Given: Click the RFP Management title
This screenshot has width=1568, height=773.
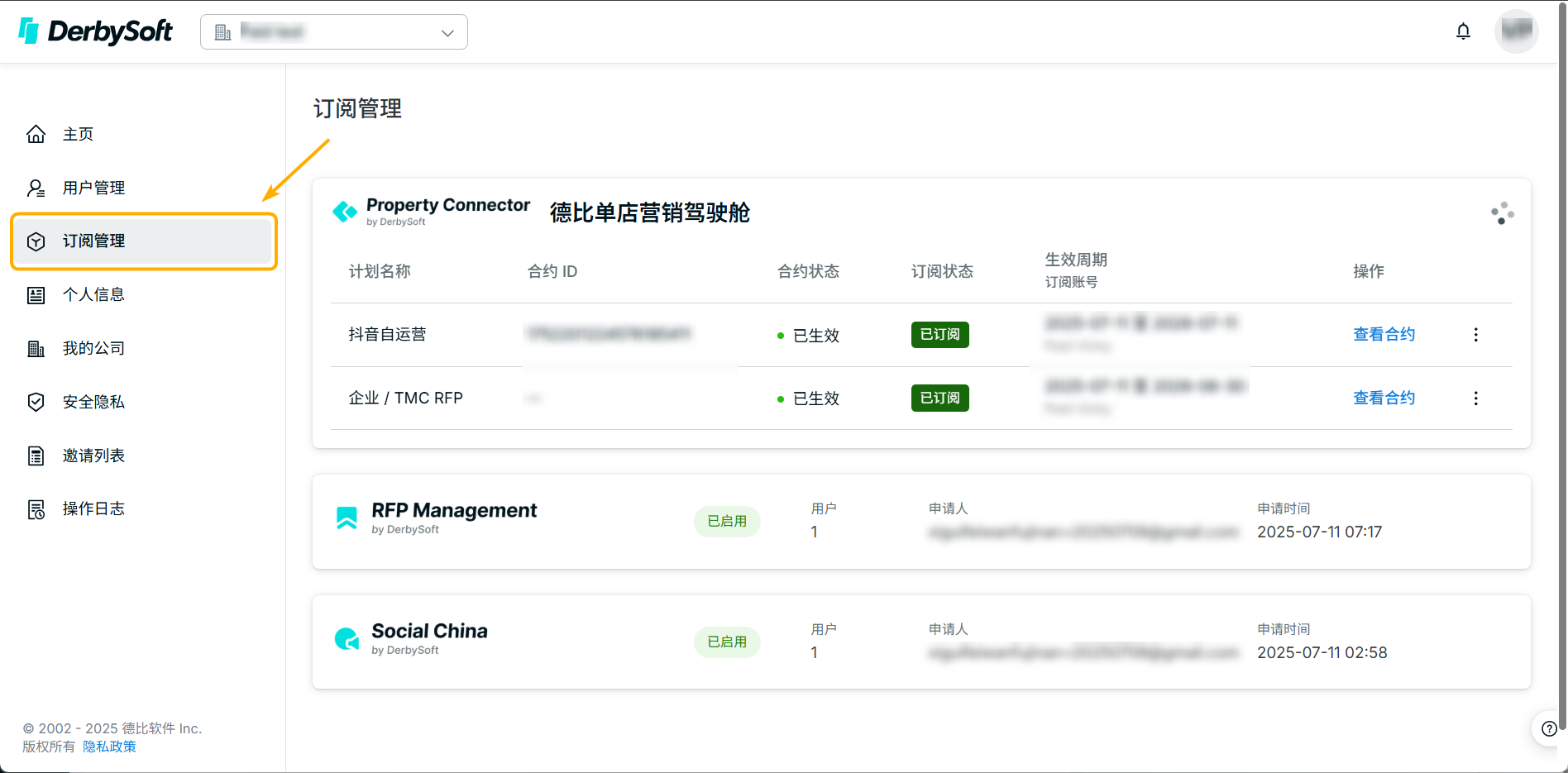Looking at the screenshot, I should point(454,510).
